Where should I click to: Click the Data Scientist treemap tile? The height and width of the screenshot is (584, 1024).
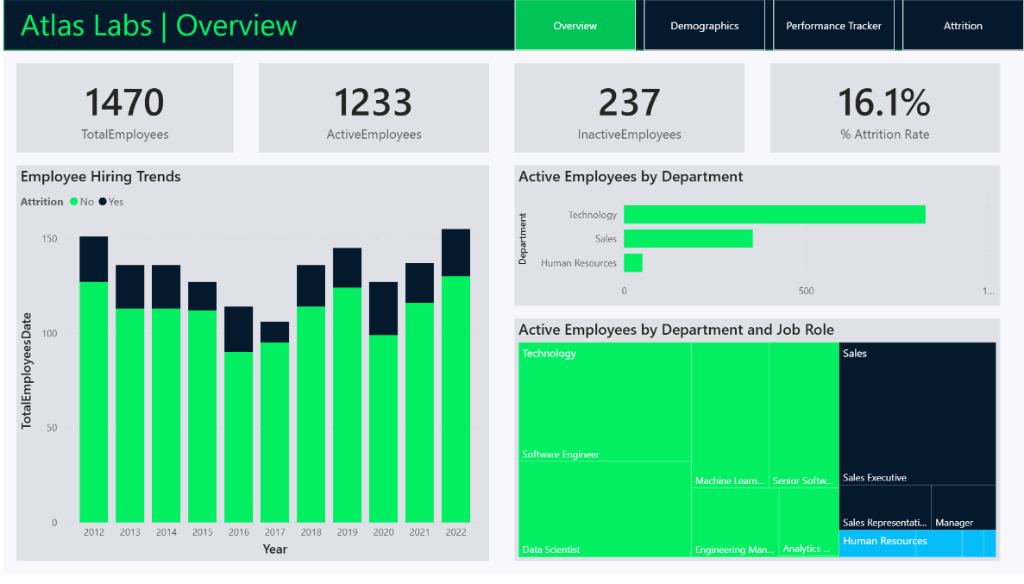(604, 510)
